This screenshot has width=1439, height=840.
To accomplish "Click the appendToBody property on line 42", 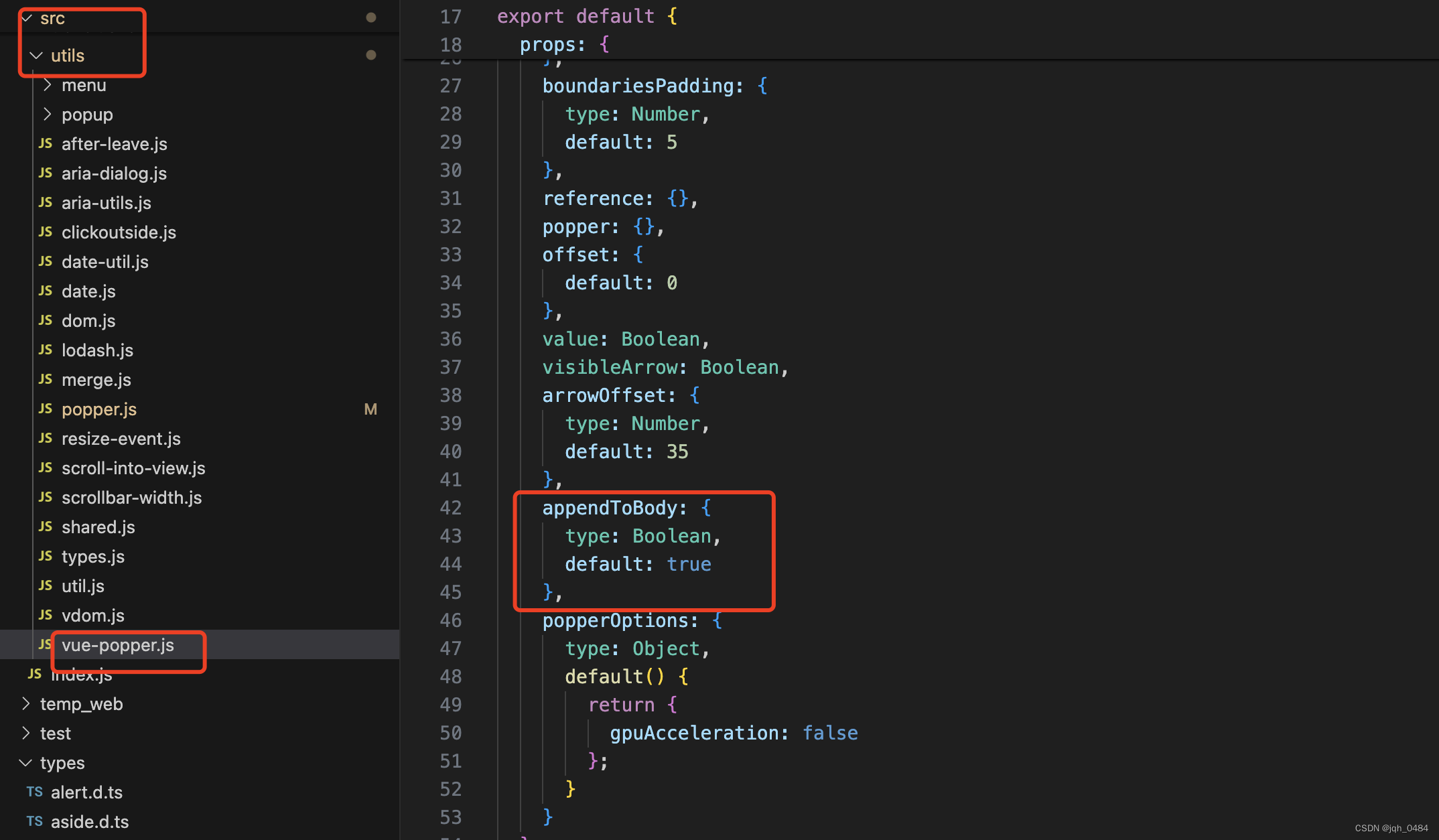I will click(612, 508).
